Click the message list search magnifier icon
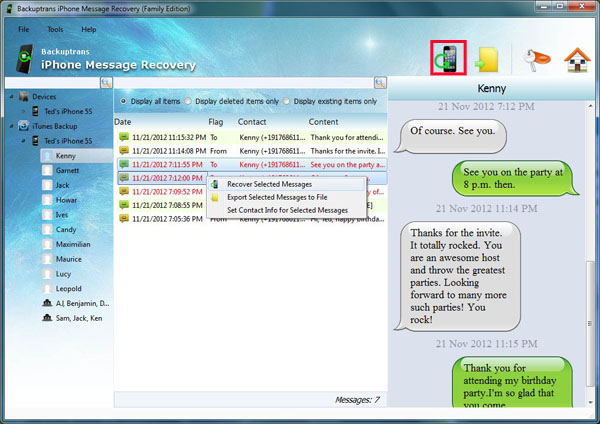This screenshot has height=424, width=600. click(x=380, y=83)
